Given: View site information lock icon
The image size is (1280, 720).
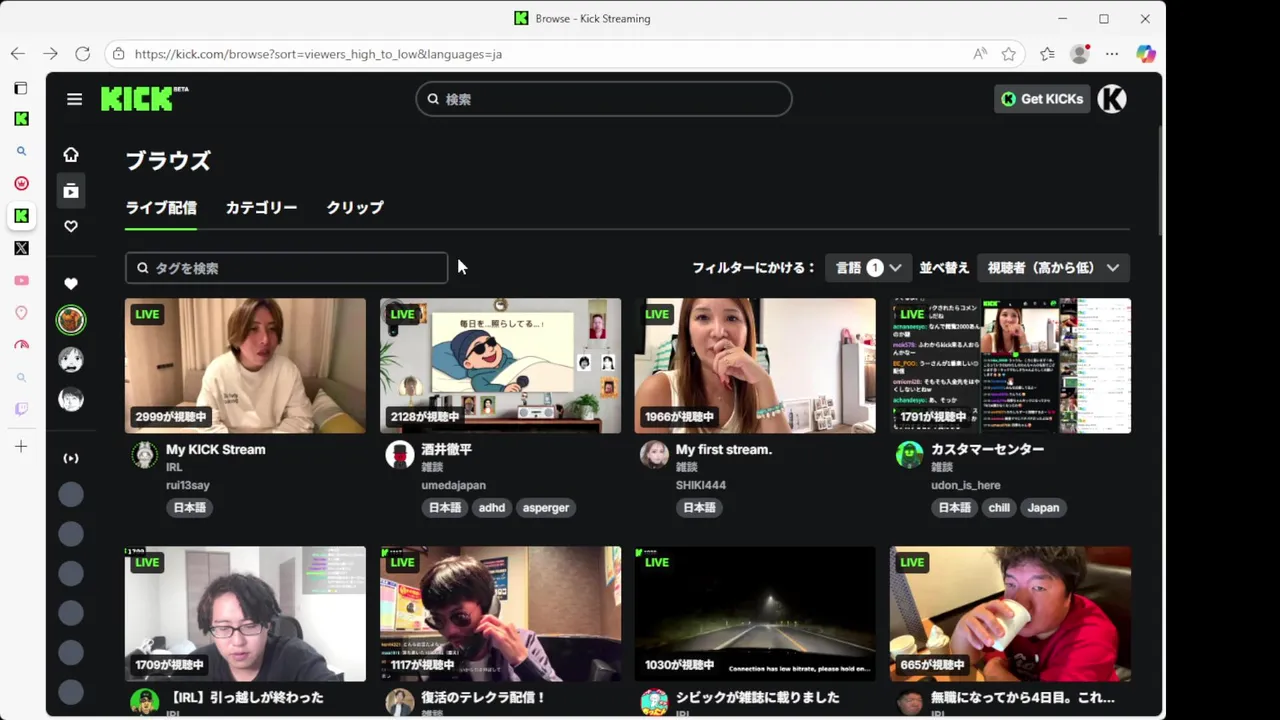Looking at the screenshot, I should pos(119,54).
